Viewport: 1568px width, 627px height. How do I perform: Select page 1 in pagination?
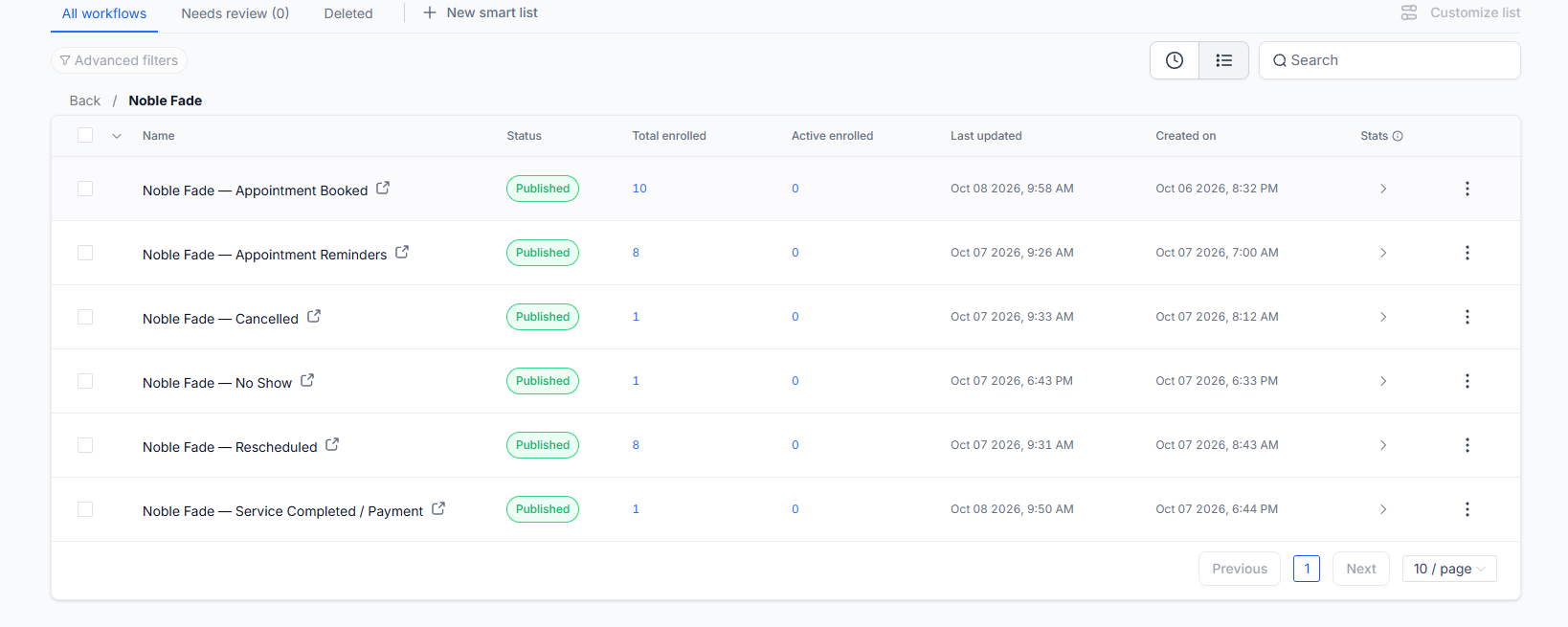[x=1307, y=569]
